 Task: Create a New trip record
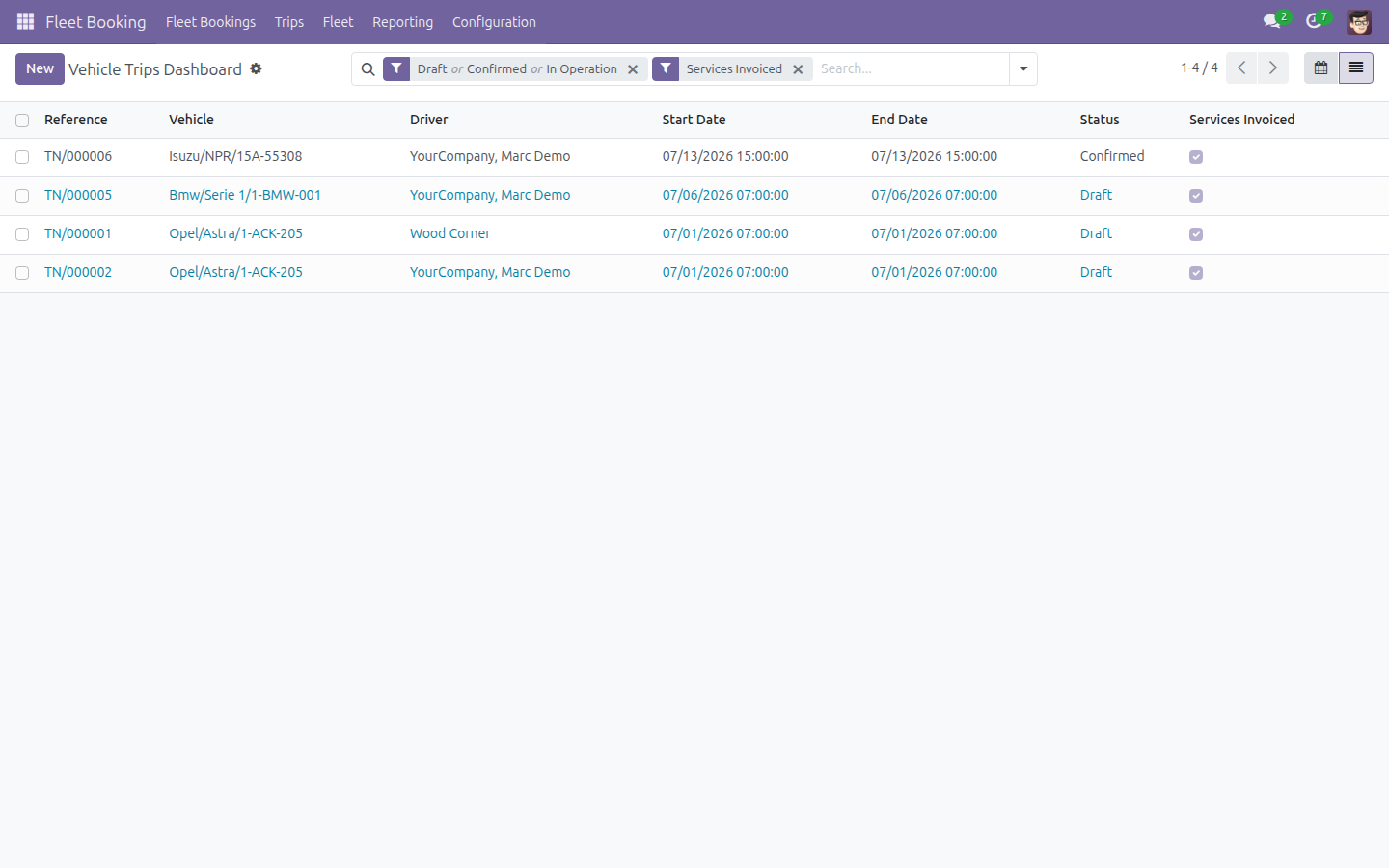[x=40, y=68]
